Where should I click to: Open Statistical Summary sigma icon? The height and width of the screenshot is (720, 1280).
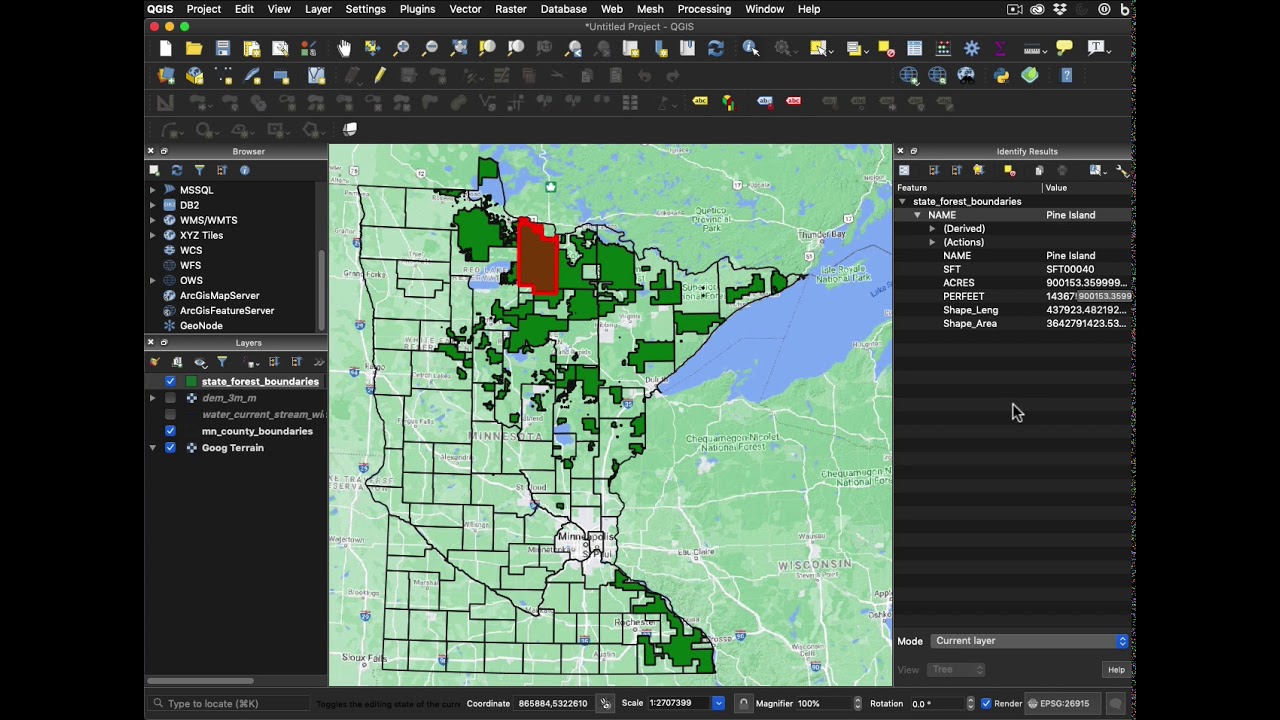point(1000,48)
